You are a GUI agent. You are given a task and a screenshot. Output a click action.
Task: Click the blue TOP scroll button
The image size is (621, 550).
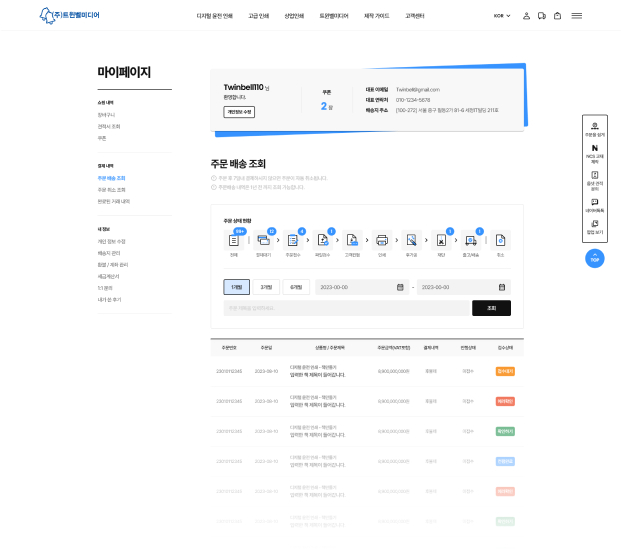pyautogui.click(x=594, y=258)
